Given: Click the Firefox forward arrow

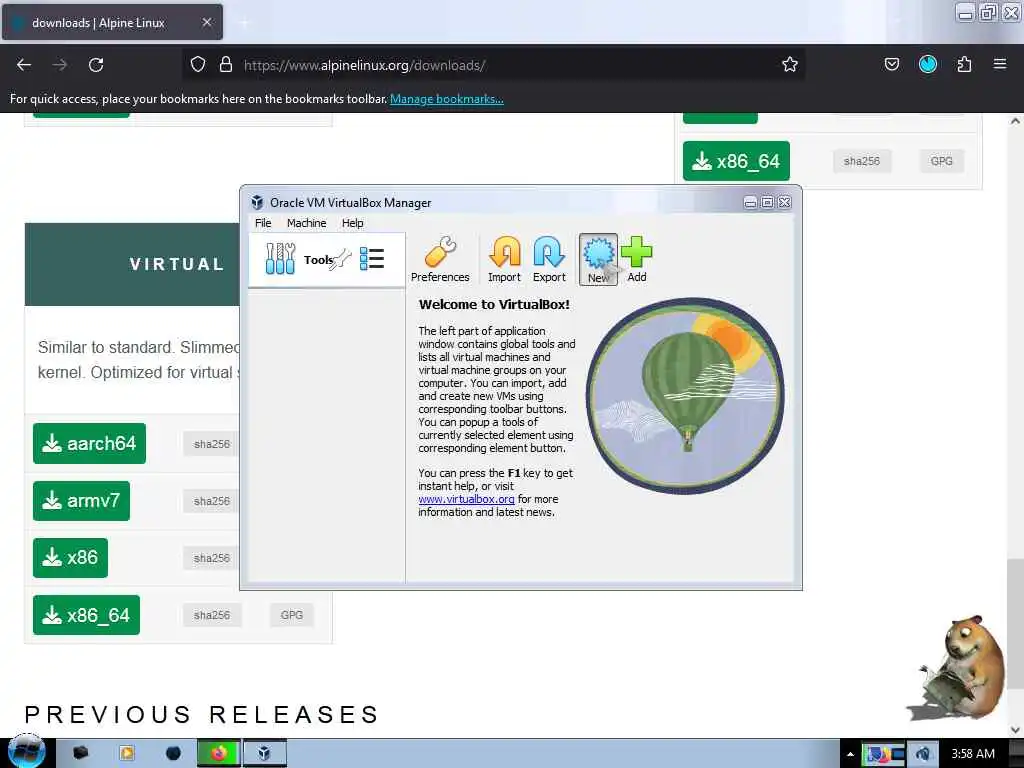Looking at the screenshot, I should point(60,65).
